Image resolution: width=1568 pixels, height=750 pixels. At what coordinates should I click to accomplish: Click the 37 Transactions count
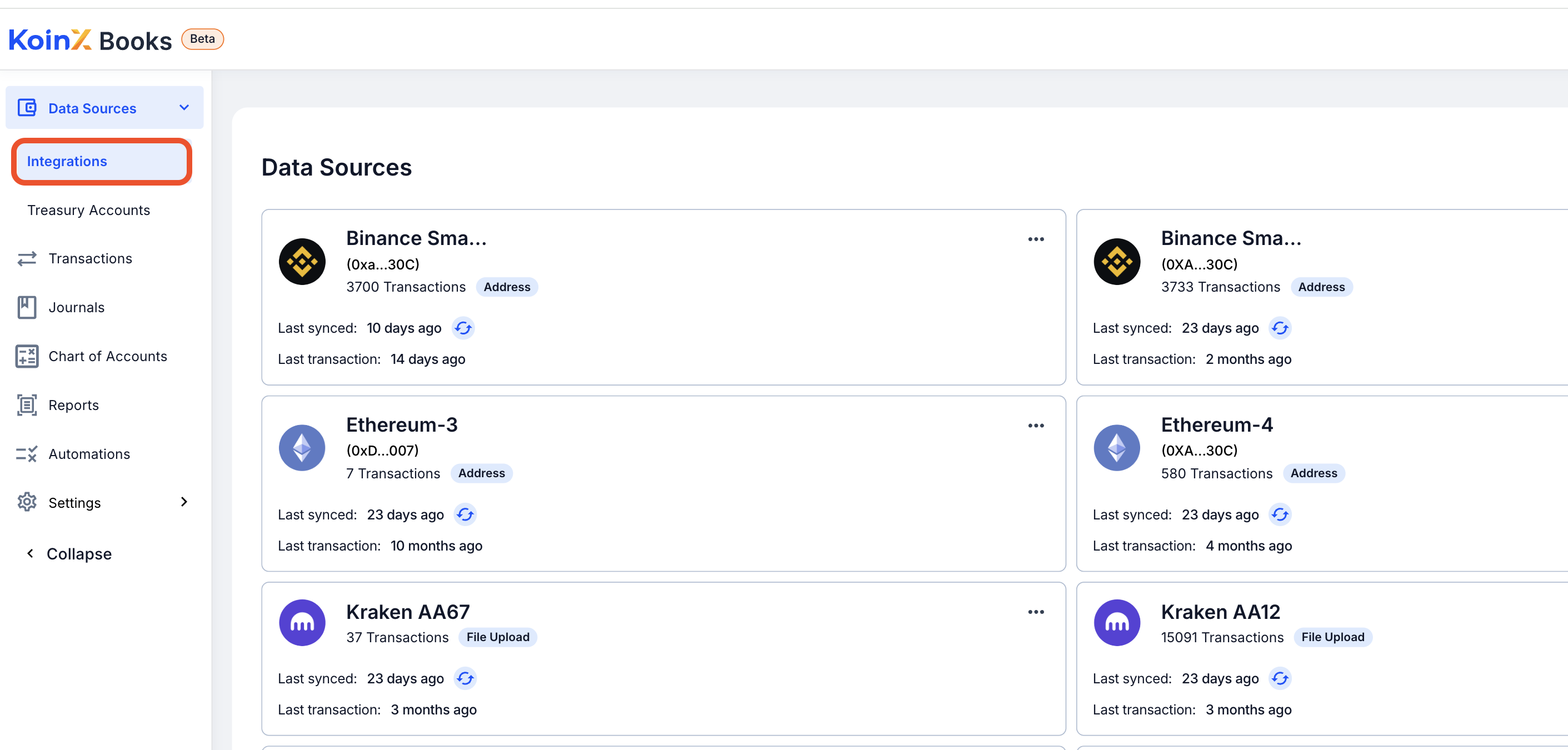coord(397,637)
